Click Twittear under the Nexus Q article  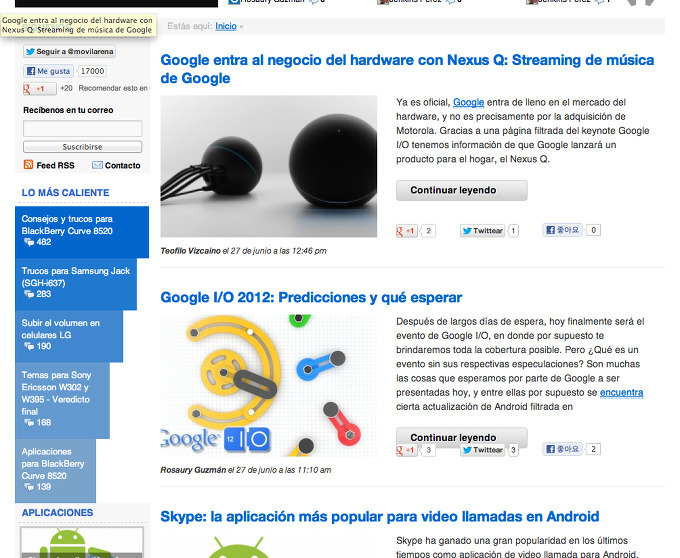coord(483,231)
